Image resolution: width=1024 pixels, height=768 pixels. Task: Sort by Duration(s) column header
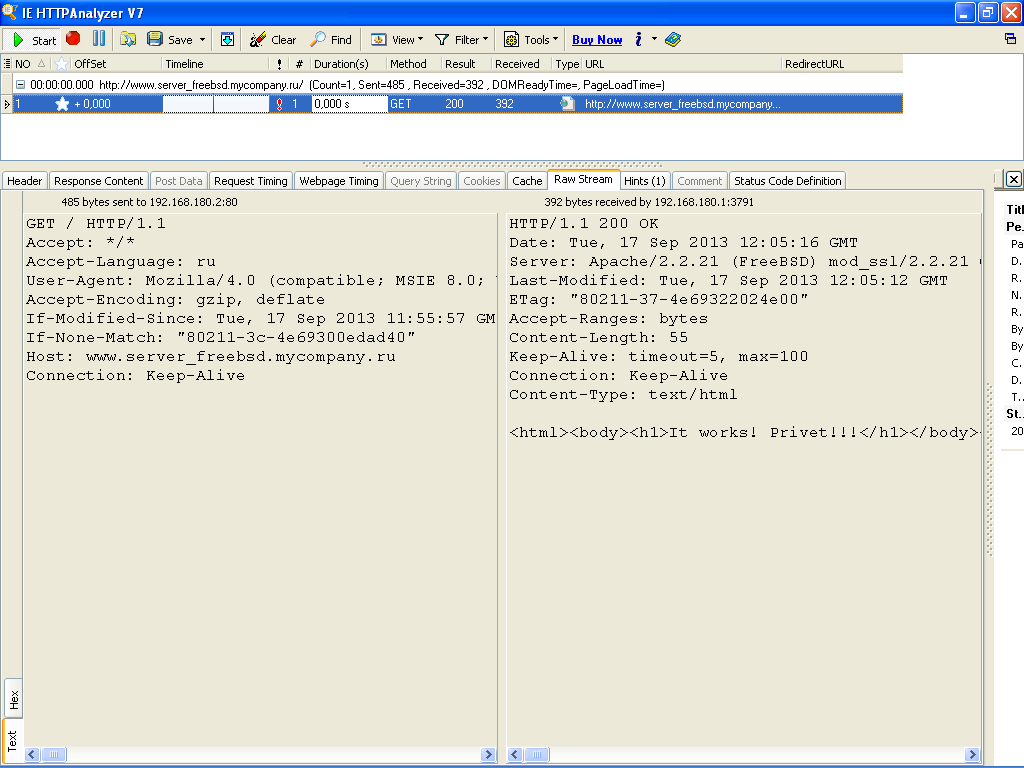pos(349,63)
